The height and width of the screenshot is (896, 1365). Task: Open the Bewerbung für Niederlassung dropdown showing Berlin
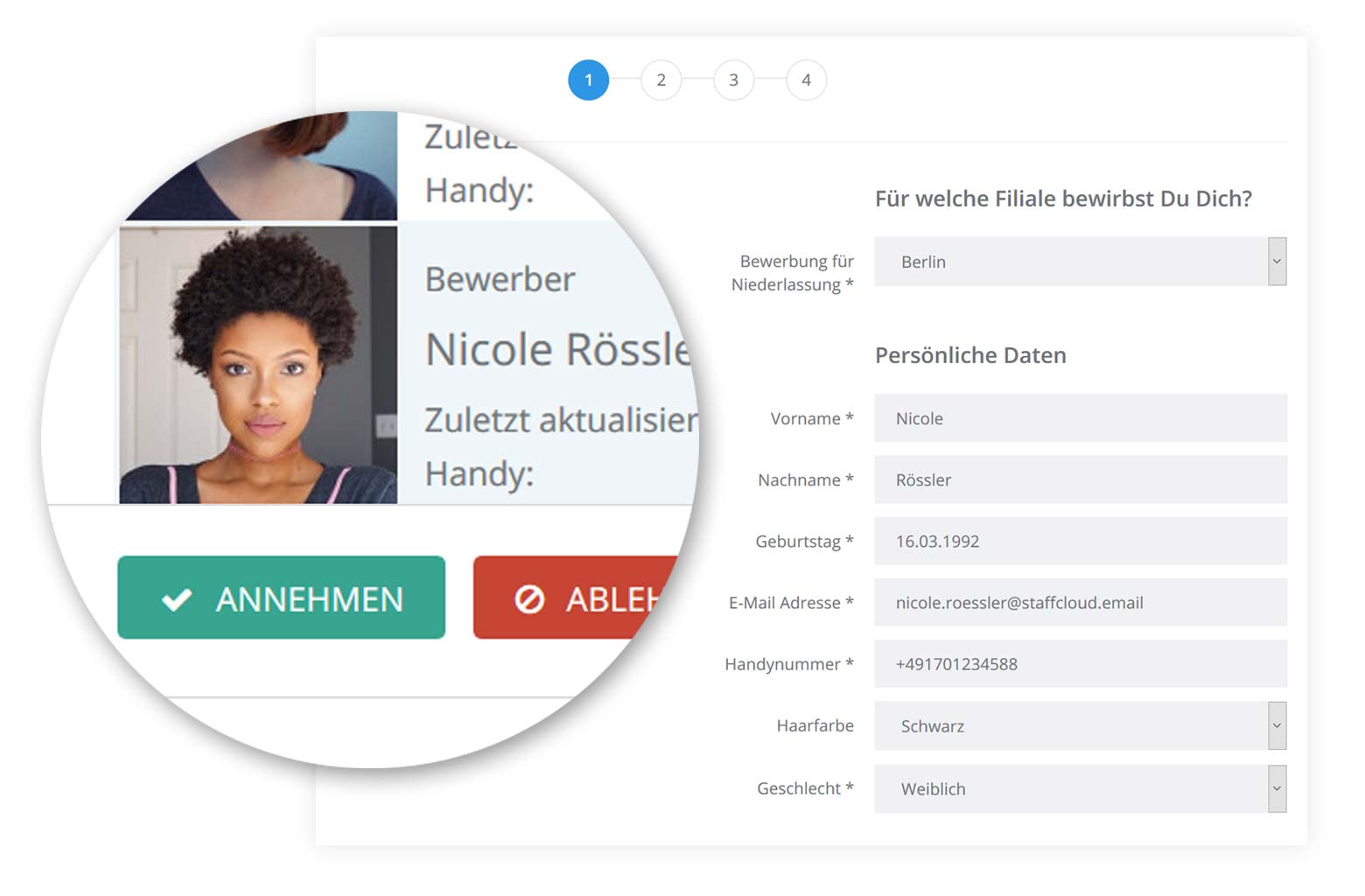[1081, 262]
